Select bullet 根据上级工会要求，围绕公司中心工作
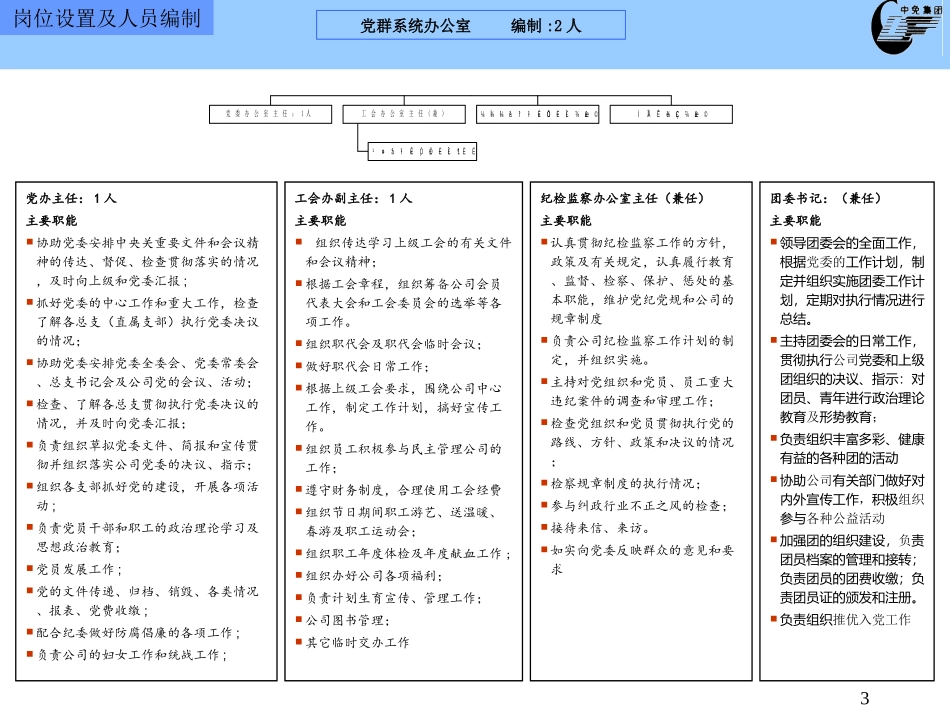 coord(399,408)
